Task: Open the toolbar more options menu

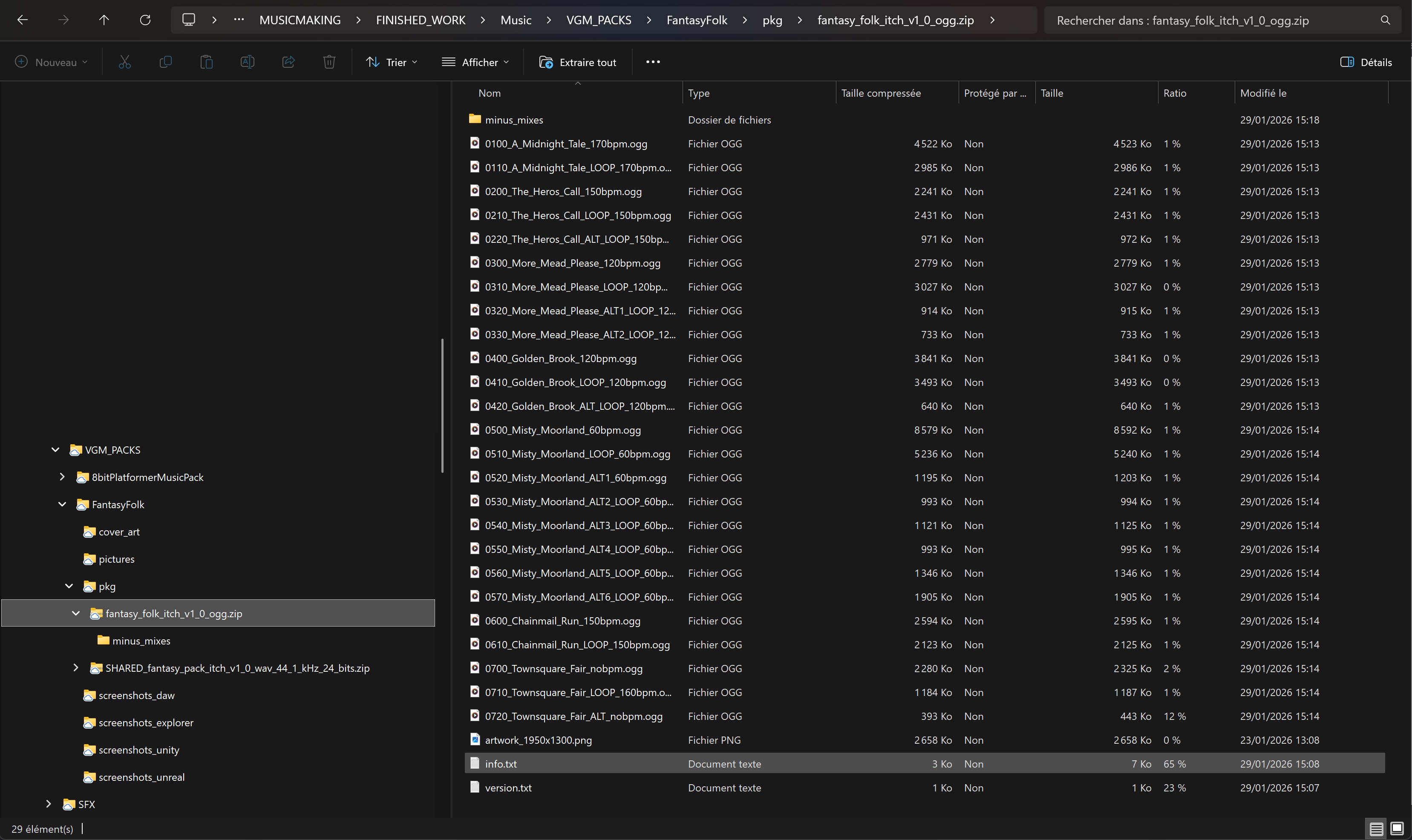Action: coord(653,62)
